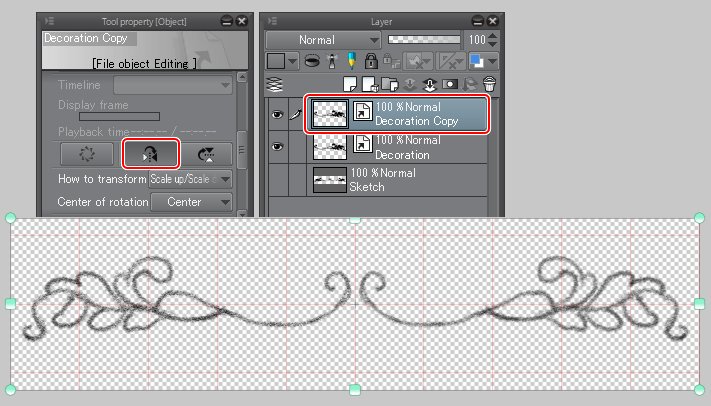The width and height of the screenshot is (711, 406).
Task: Click Tool property scrollbar up arrow
Action: coord(242,77)
